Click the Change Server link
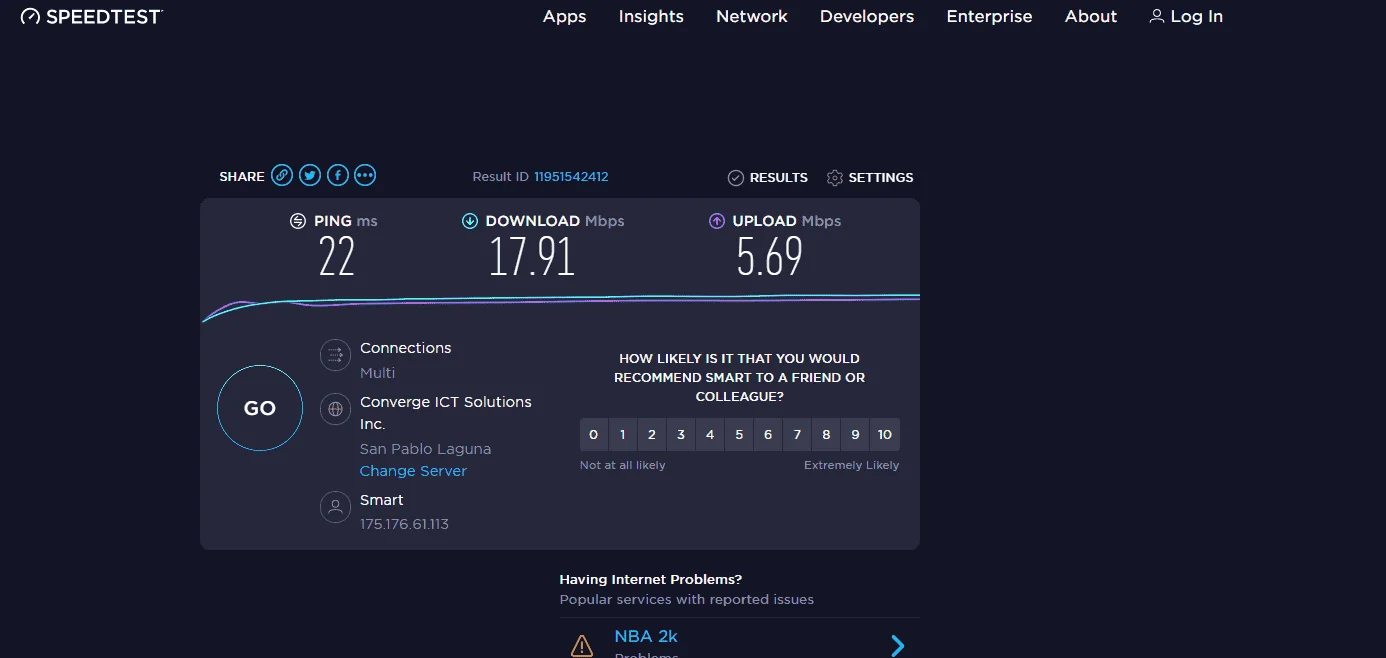Image resolution: width=1386 pixels, height=658 pixels. point(413,471)
